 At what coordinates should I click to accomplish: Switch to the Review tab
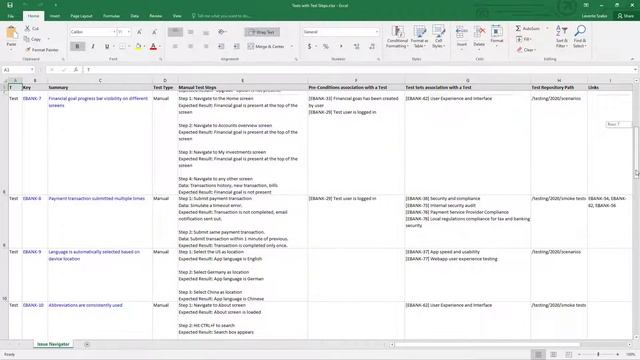tap(156, 16)
